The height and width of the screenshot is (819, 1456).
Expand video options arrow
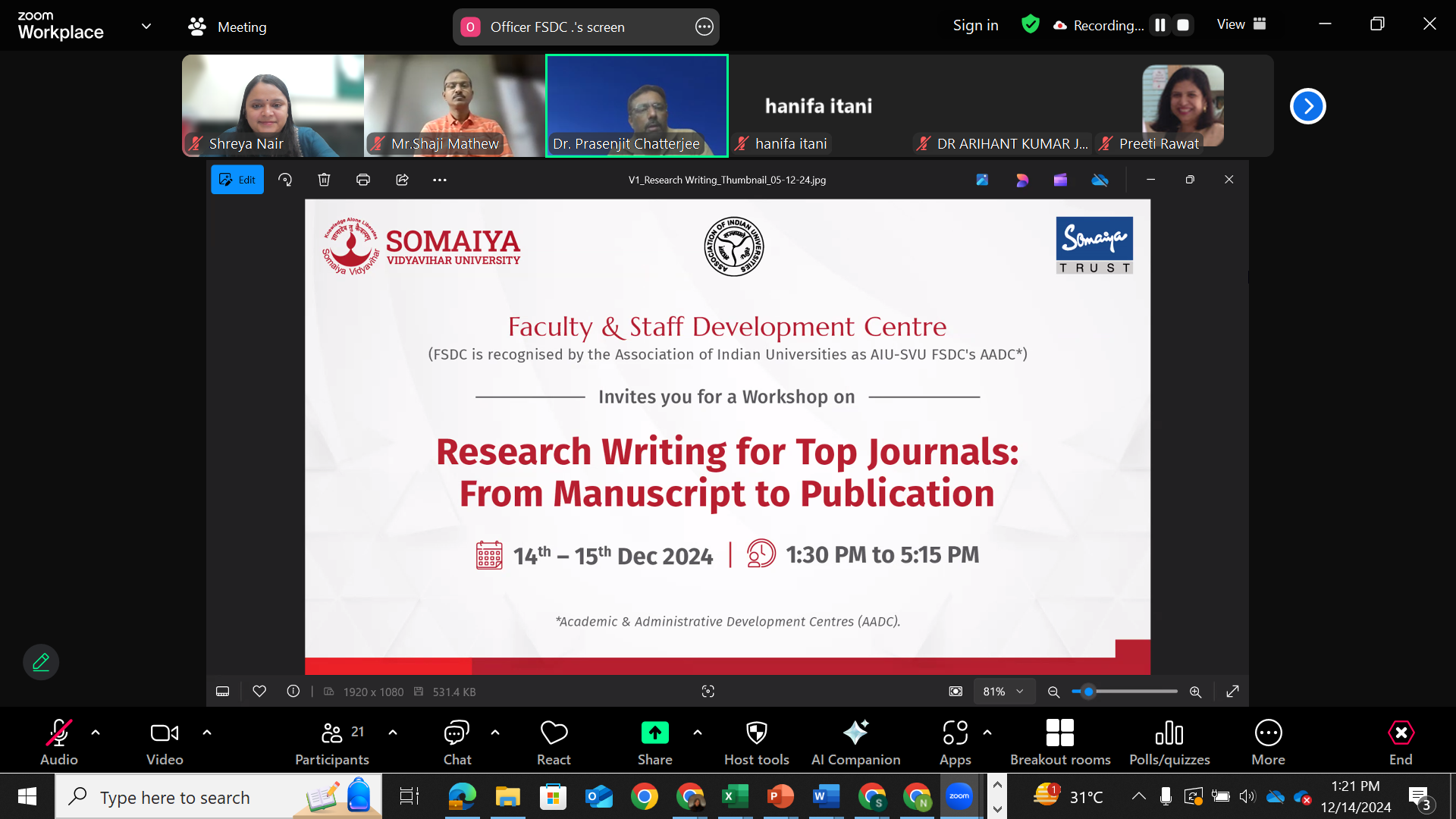(207, 733)
